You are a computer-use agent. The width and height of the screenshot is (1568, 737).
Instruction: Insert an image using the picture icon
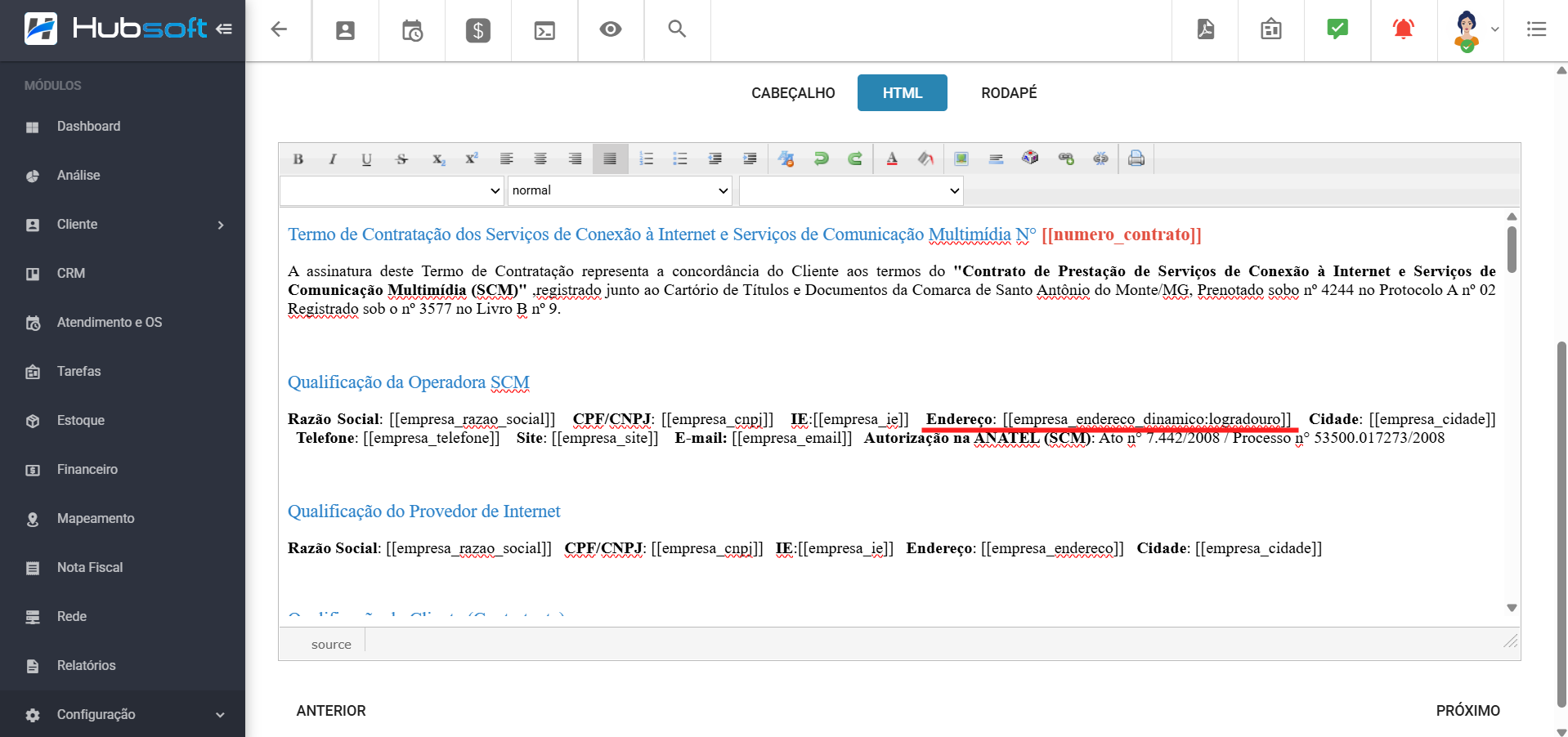coord(961,159)
